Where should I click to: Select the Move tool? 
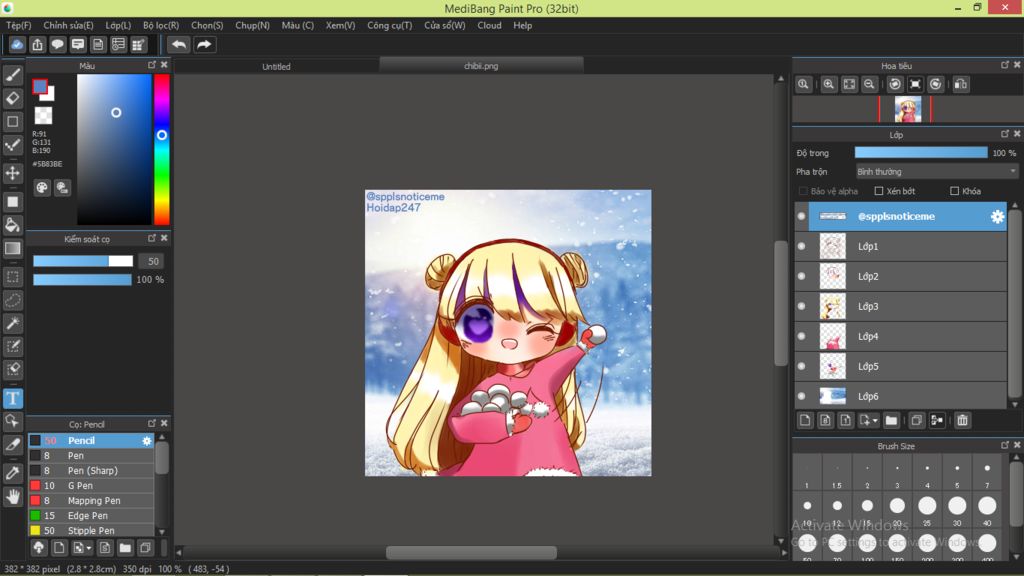coord(12,173)
